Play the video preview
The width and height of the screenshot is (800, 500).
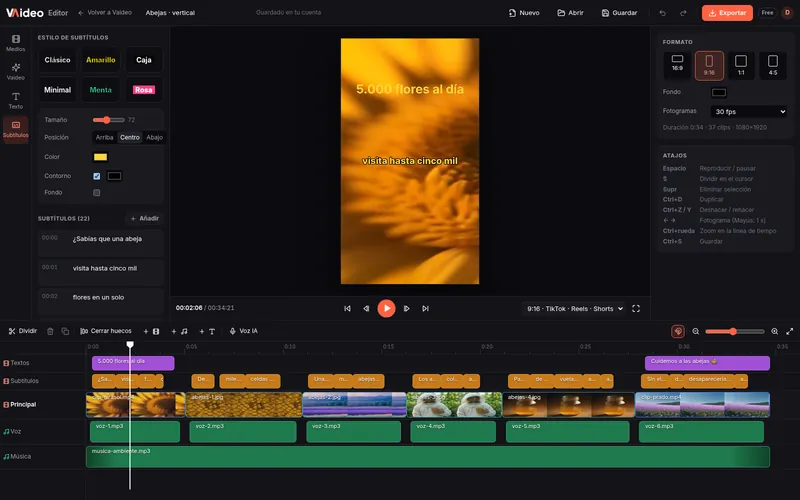(x=386, y=308)
